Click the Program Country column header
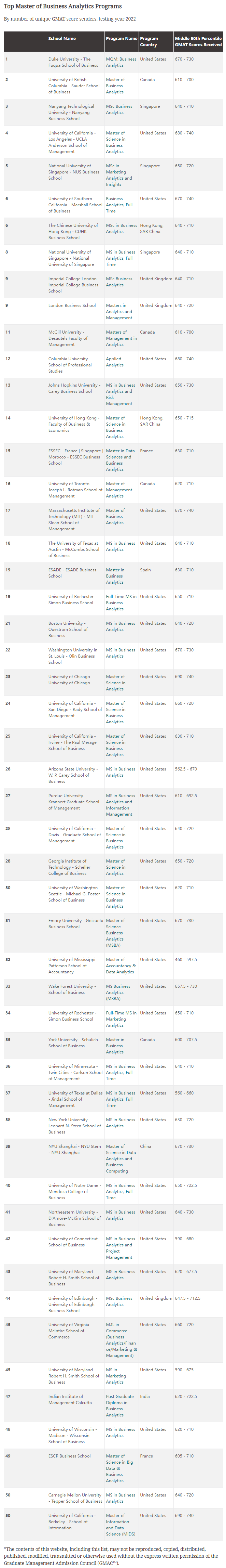226x1568 pixels. tap(150, 41)
